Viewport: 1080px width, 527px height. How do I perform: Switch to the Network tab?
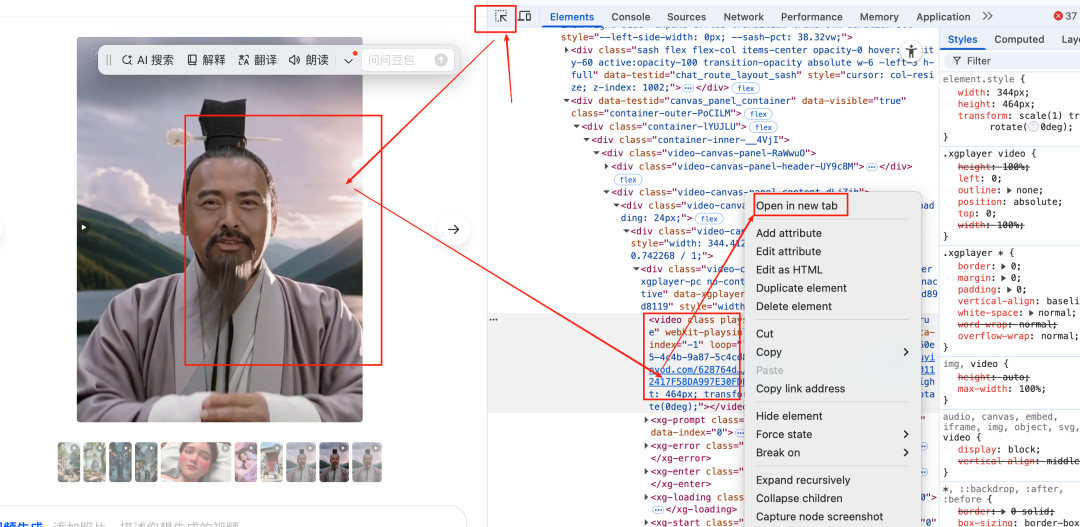point(743,17)
